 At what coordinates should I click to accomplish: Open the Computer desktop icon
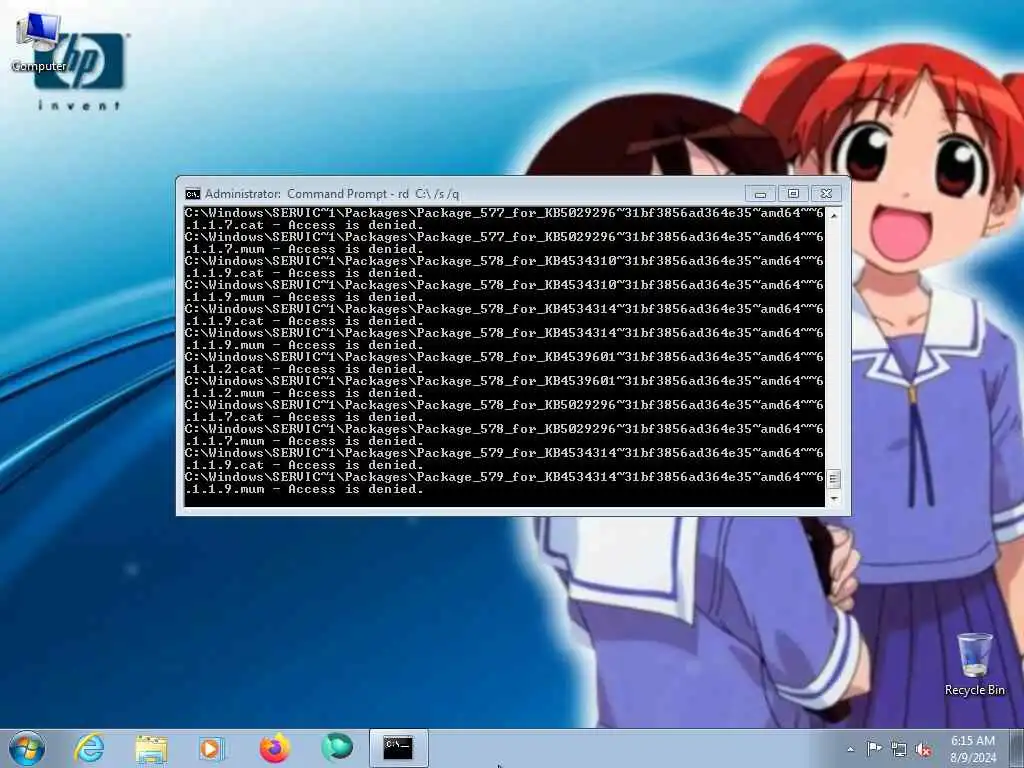pyautogui.click(x=39, y=42)
